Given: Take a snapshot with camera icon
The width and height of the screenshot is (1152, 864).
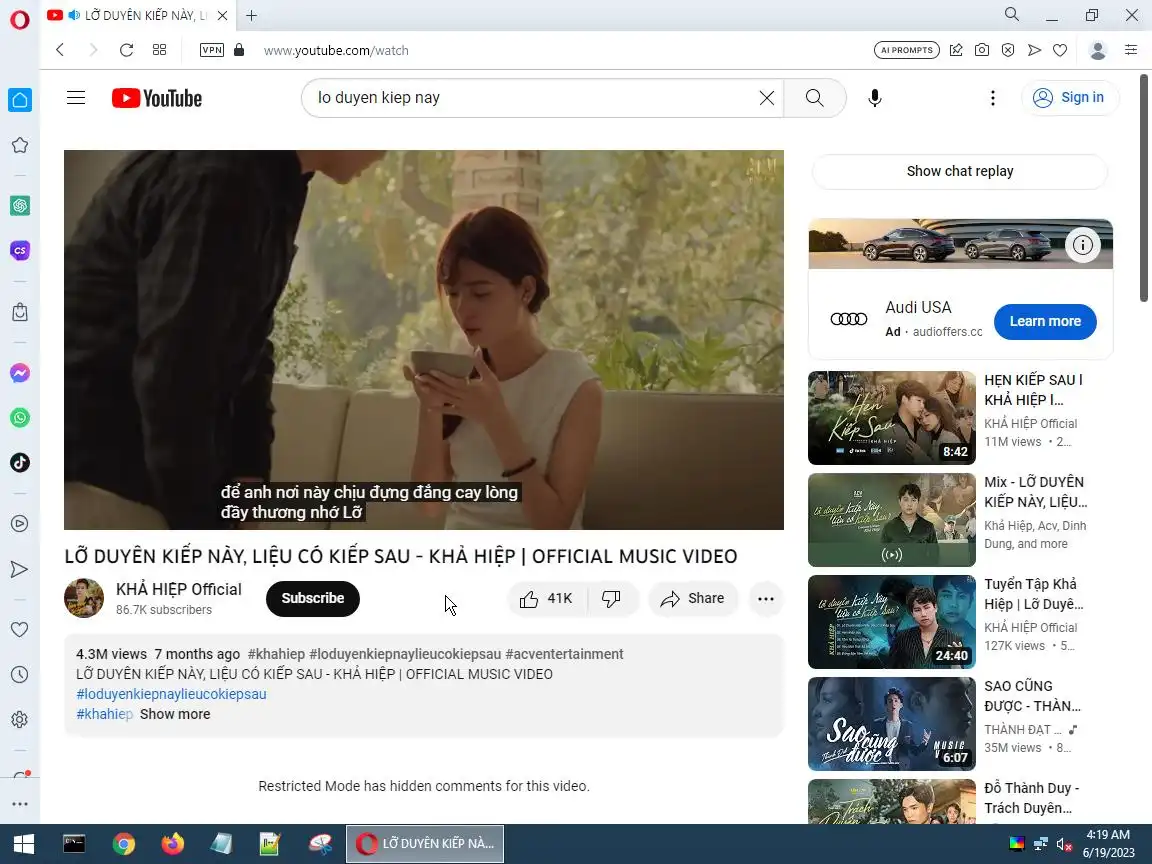Looking at the screenshot, I should click(x=982, y=50).
